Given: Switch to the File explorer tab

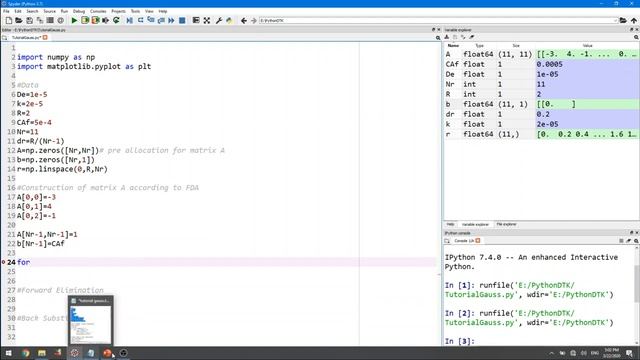Looking at the screenshot, I should pyautogui.click(x=506, y=224).
